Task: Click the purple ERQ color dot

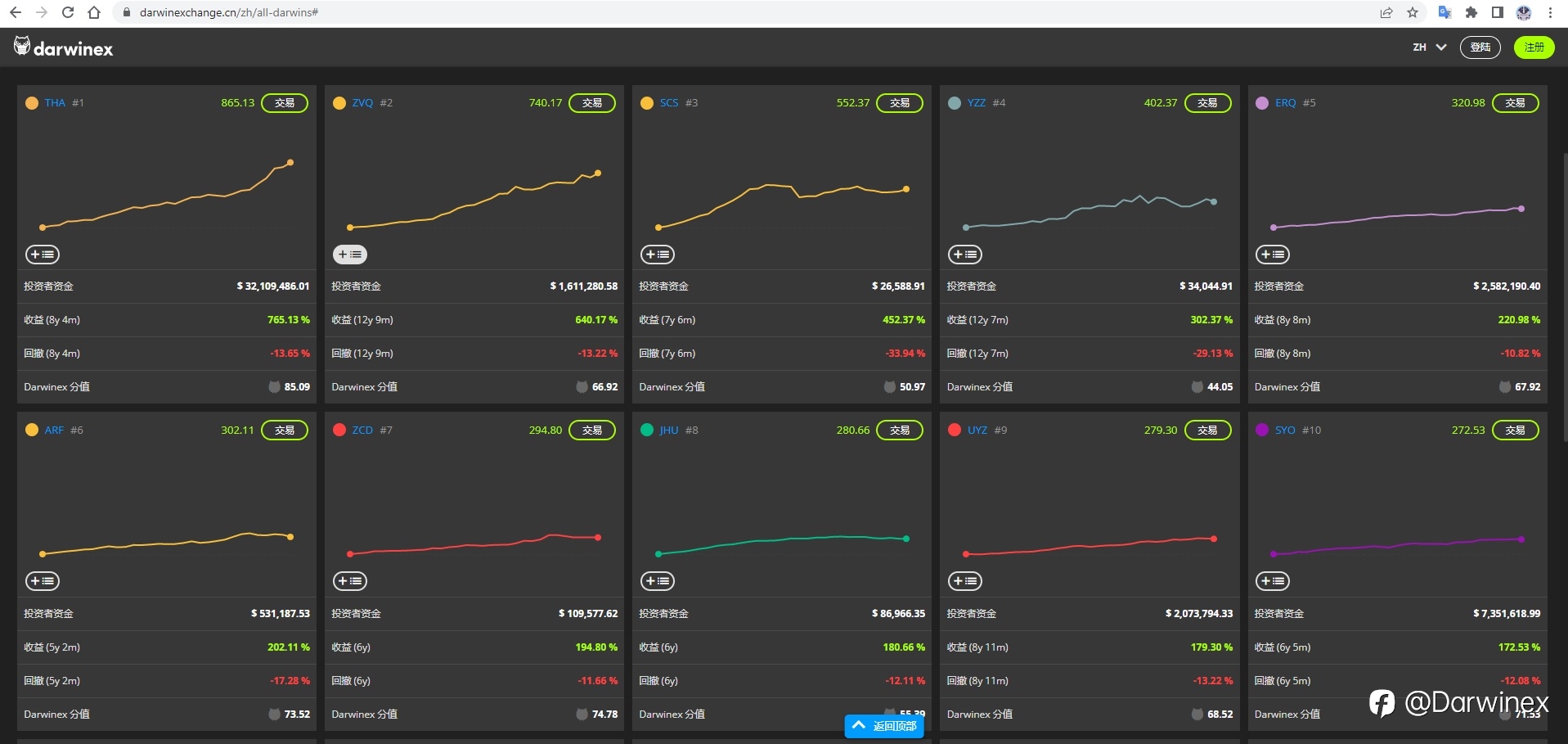Action: pos(1262,103)
